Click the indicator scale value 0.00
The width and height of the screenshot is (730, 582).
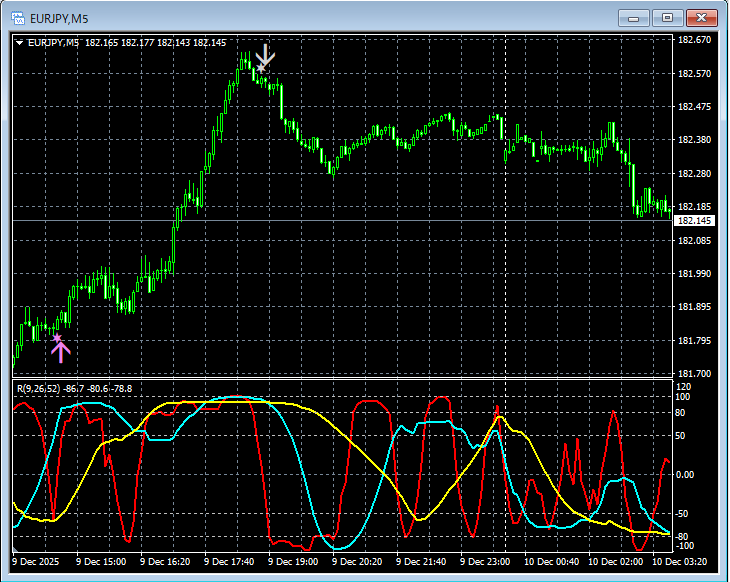(x=685, y=474)
